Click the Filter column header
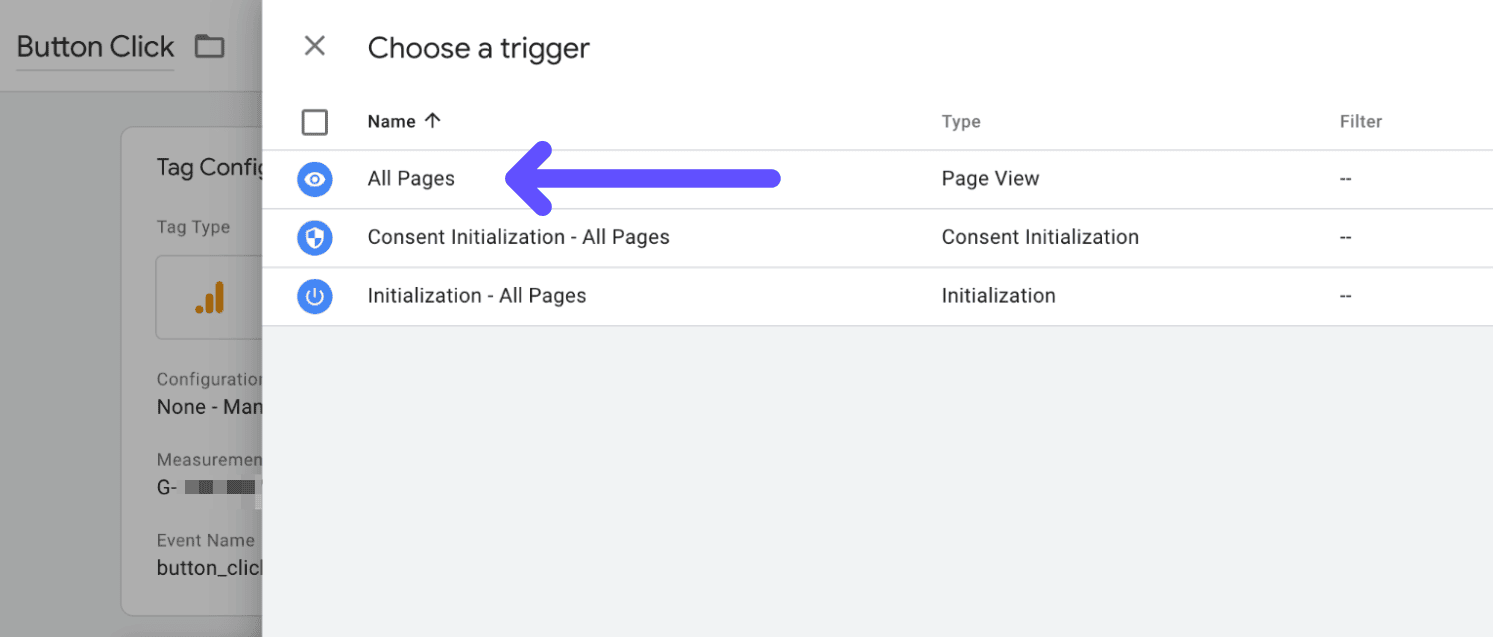Image resolution: width=1493 pixels, height=637 pixels. pyautogui.click(x=1361, y=120)
